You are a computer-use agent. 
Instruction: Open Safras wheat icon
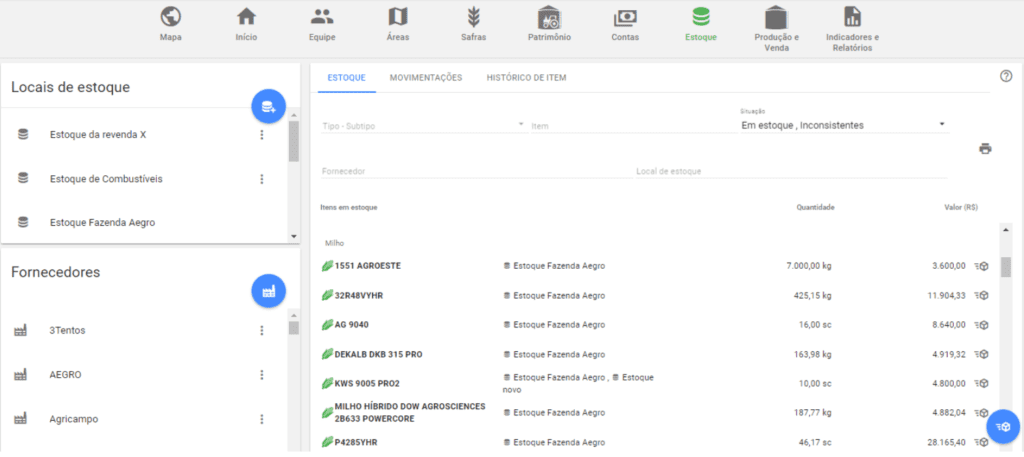[474, 18]
